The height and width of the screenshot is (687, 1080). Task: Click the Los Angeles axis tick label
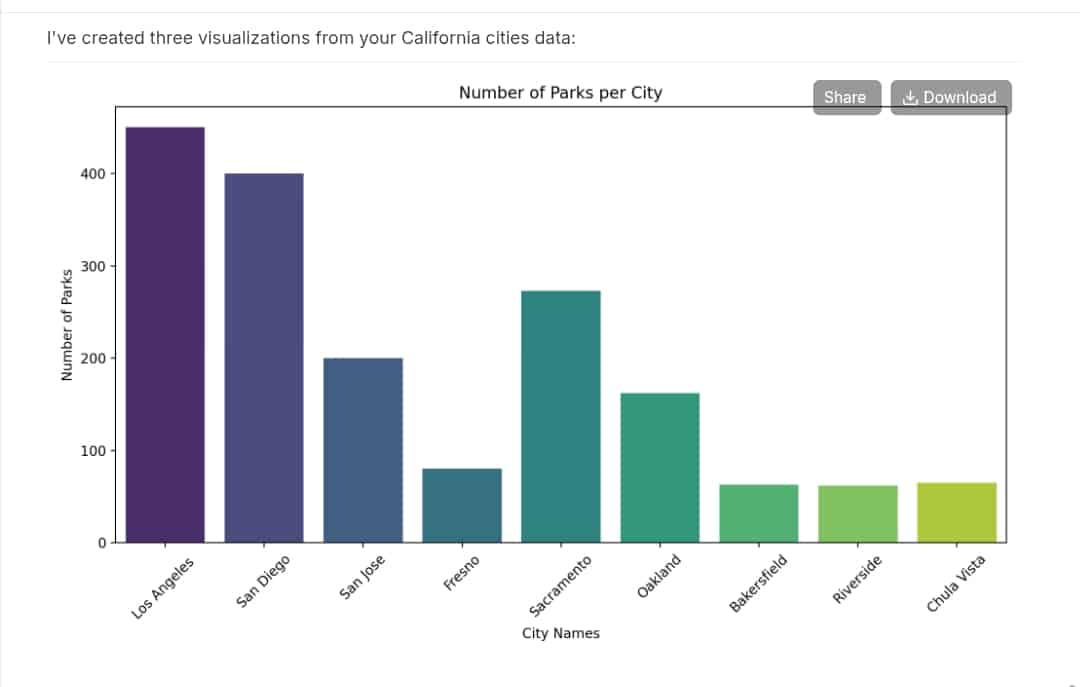(163, 588)
